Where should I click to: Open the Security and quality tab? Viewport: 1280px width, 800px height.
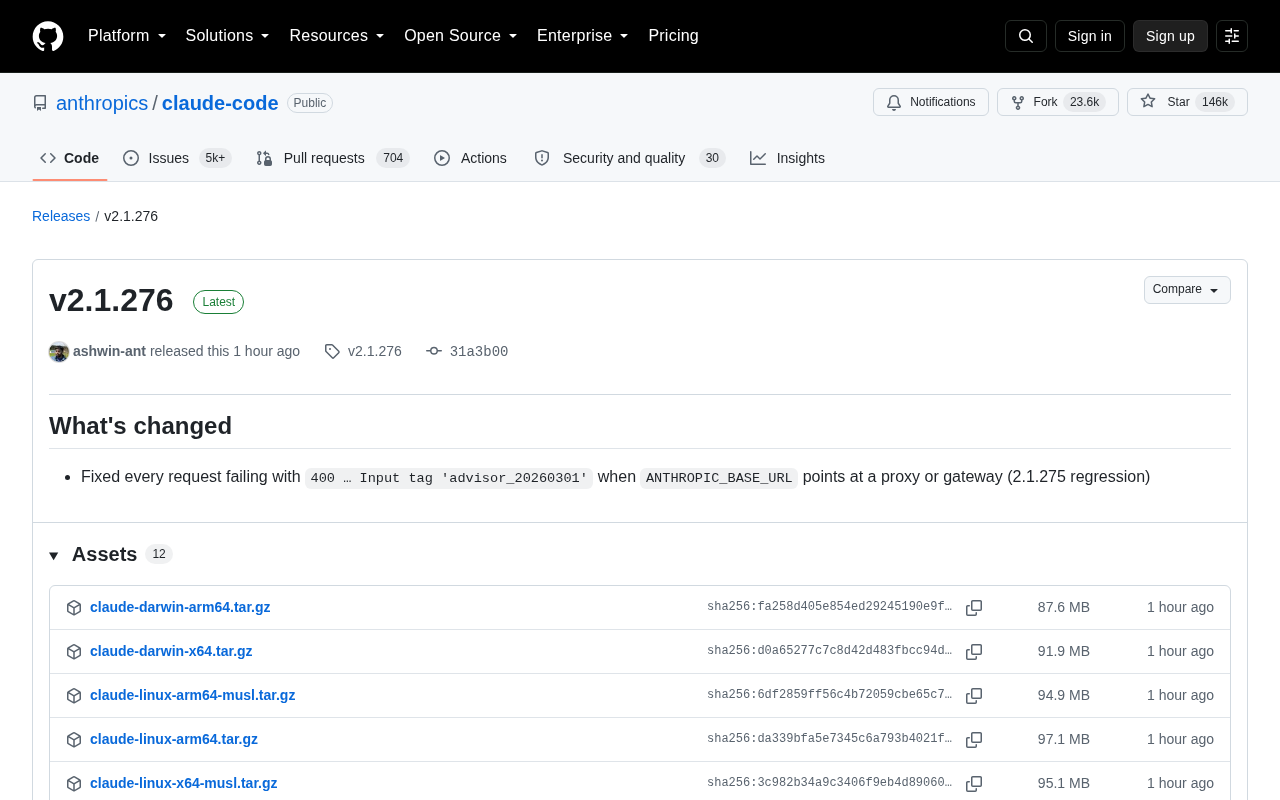629,158
